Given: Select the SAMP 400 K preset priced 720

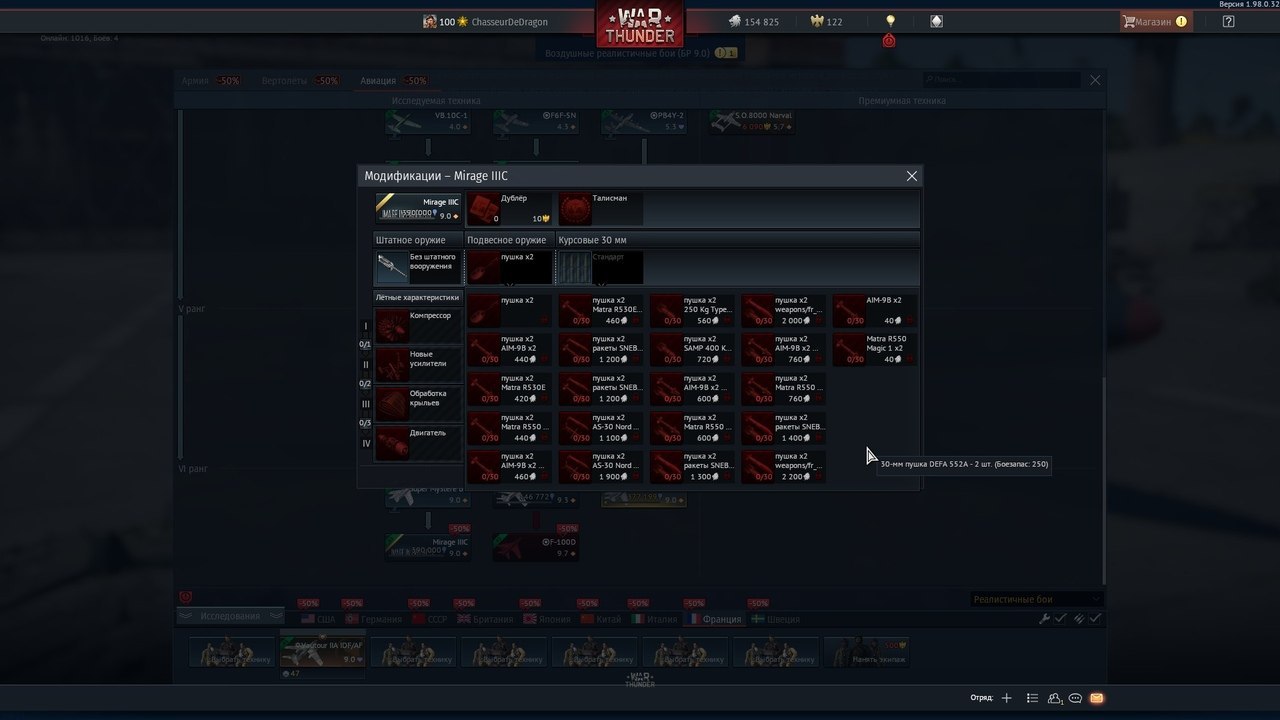Looking at the screenshot, I should (693, 349).
